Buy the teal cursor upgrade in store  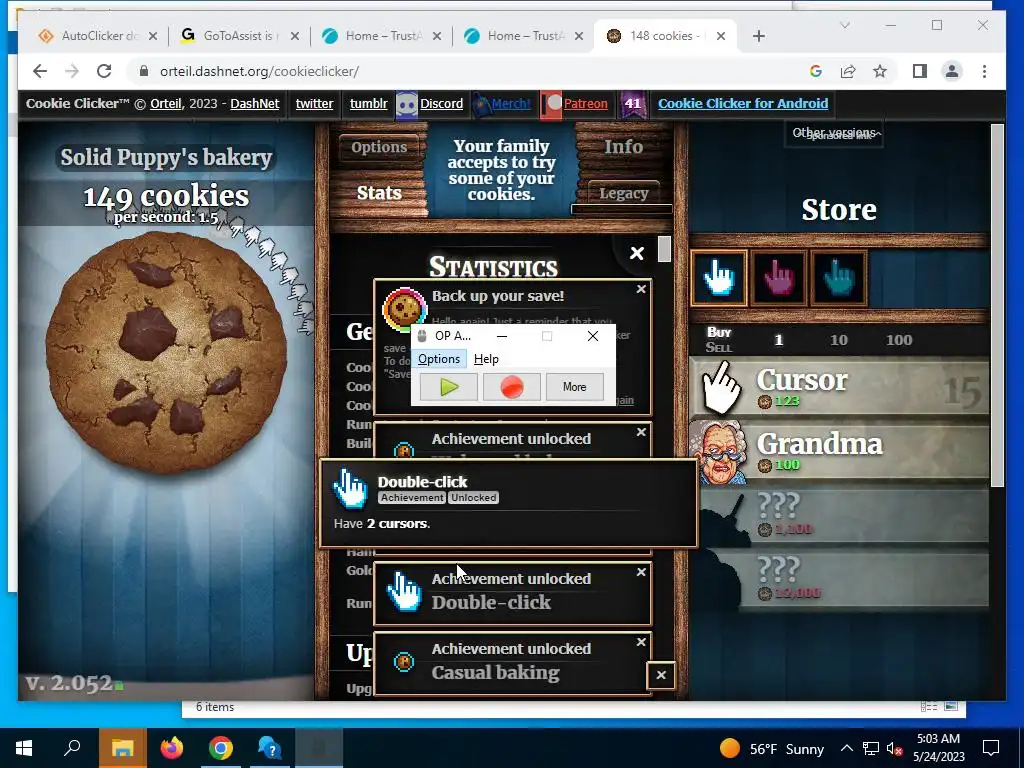coord(839,278)
